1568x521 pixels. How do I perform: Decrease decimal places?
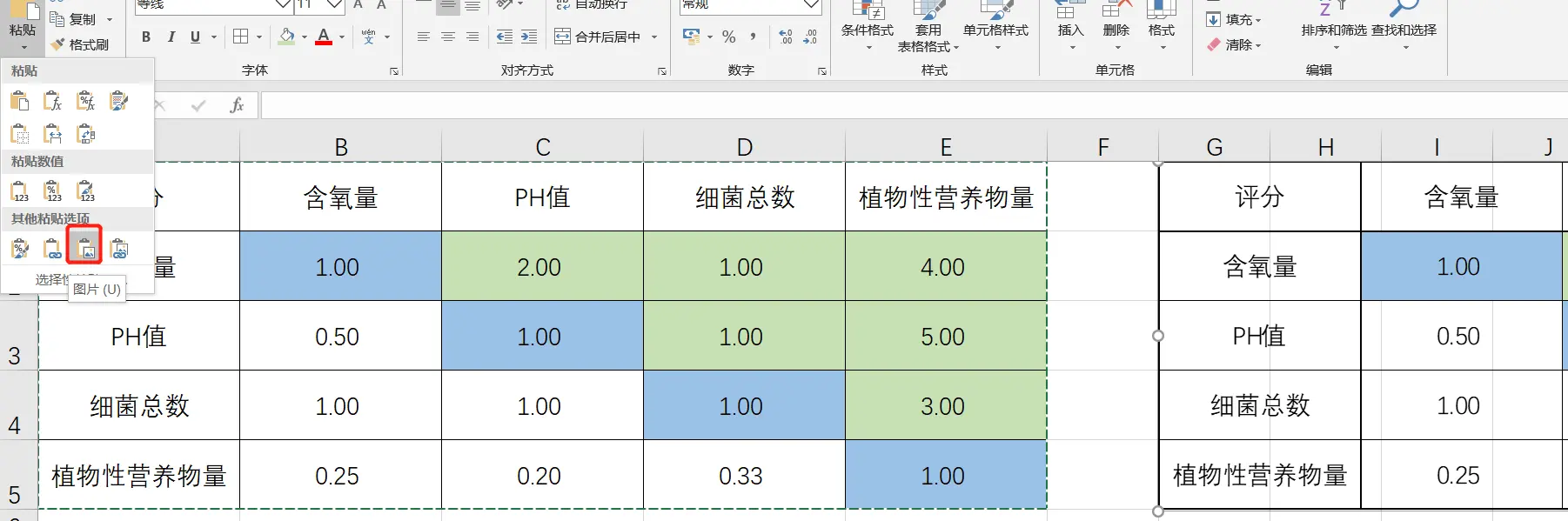[x=810, y=37]
